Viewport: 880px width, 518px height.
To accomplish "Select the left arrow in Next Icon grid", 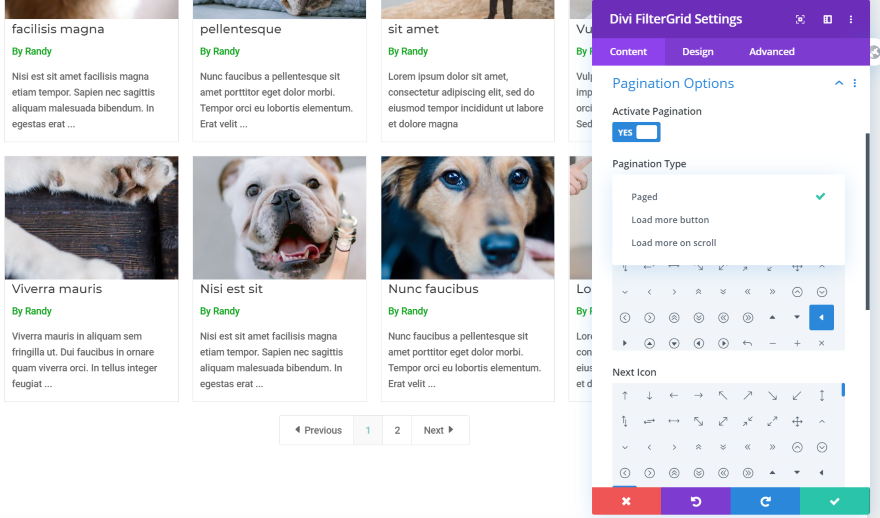I will [x=674, y=396].
